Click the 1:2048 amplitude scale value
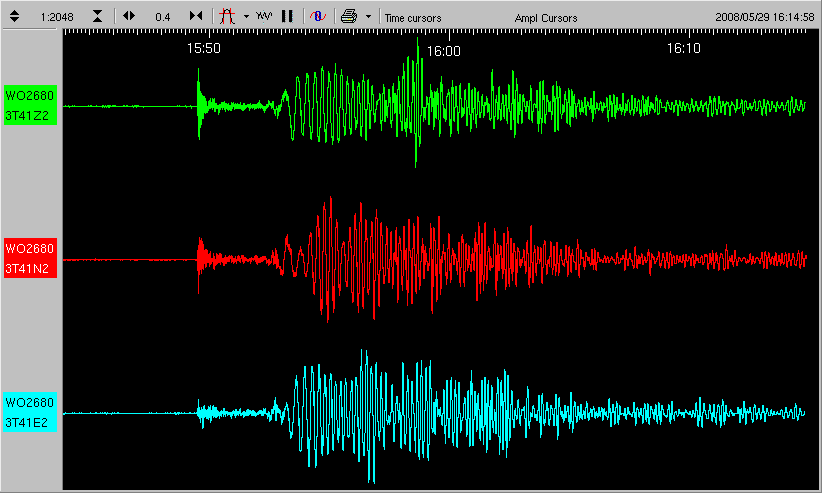The image size is (823, 494). click(x=56, y=17)
